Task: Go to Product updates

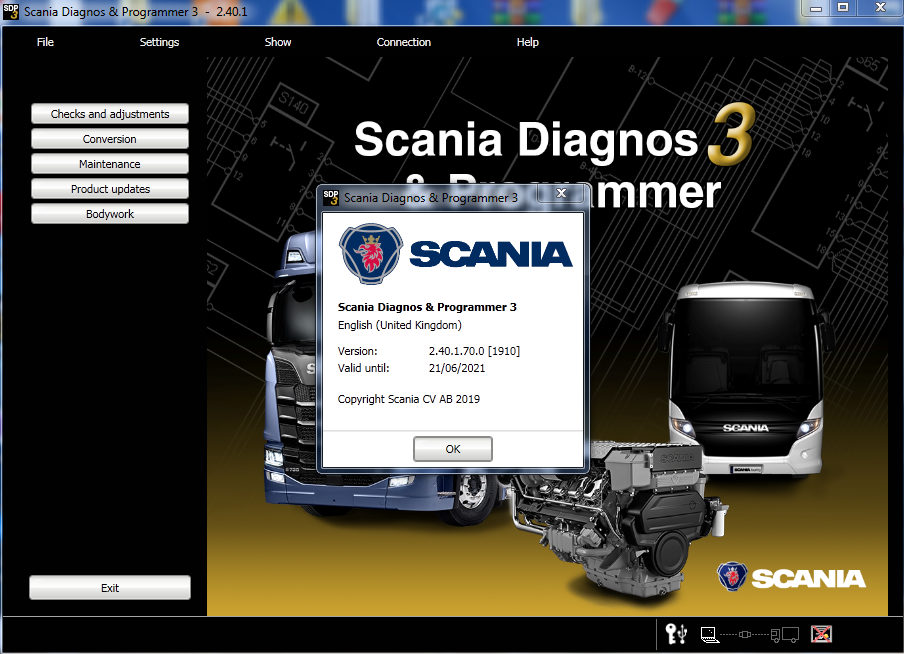Action: tap(110, 189)
